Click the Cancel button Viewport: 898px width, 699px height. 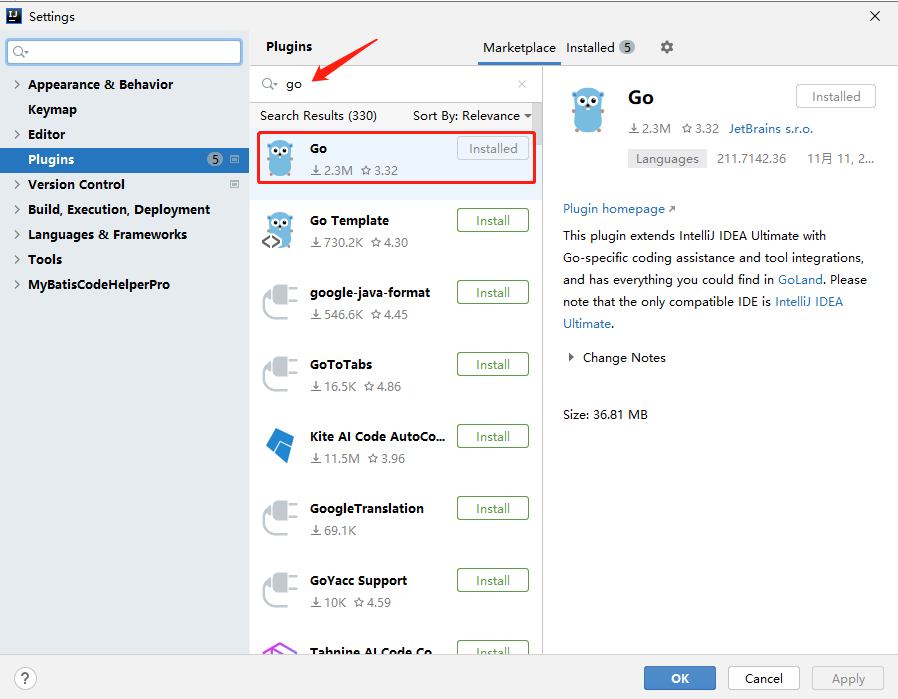tap(763, 678)
